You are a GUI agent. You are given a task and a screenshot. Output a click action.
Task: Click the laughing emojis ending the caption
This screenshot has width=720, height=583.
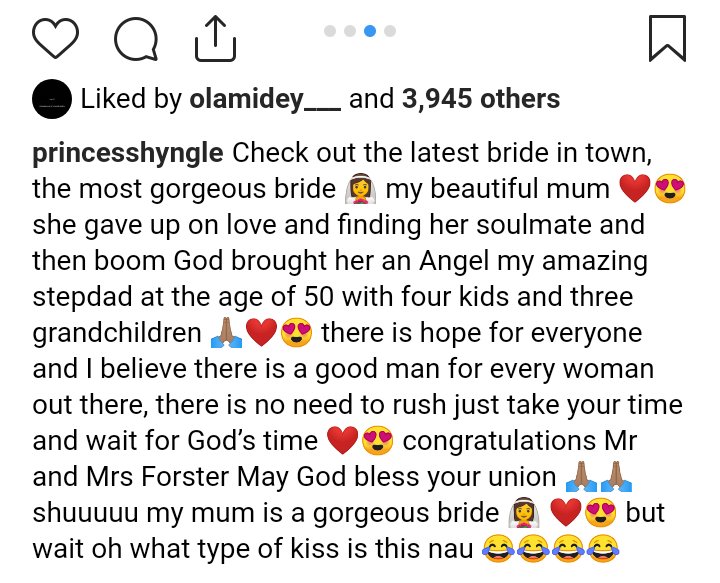[x=548, y=549]
